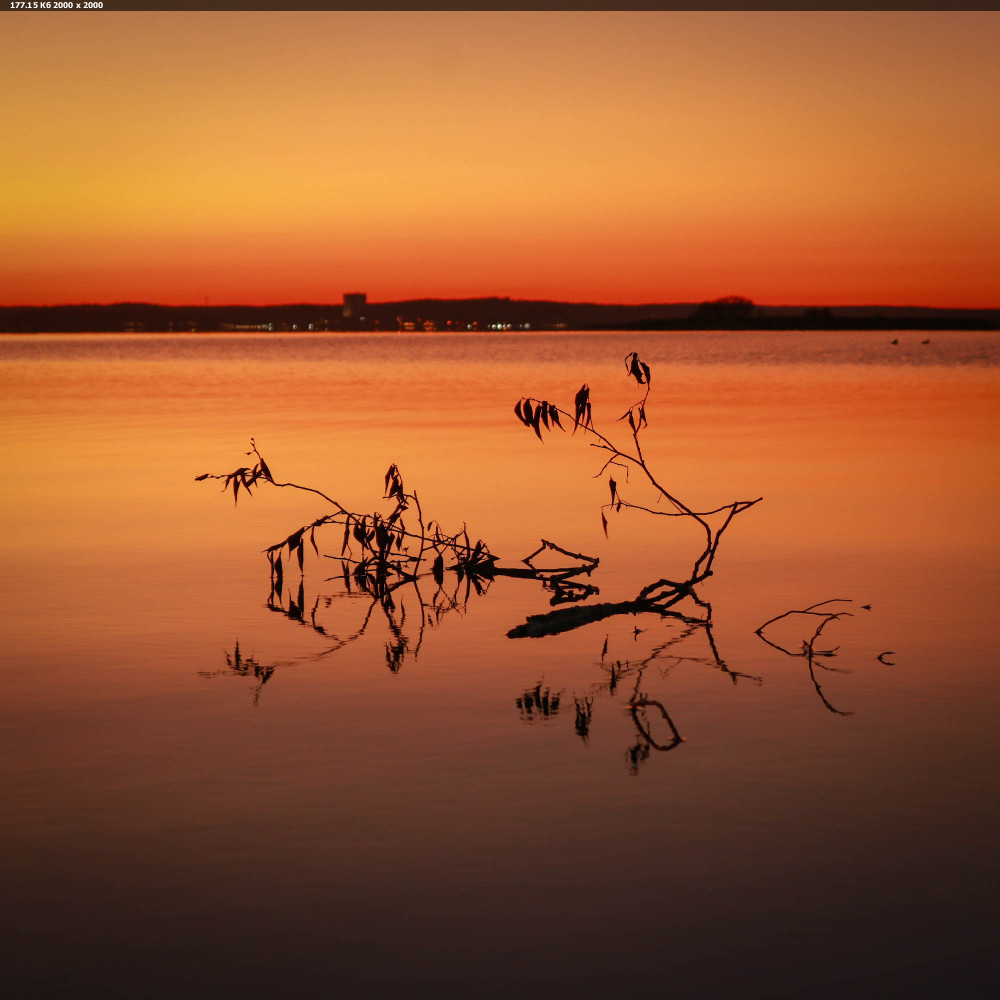Screen dimensions: 1000x1000
Task: Click the two birds floating on the water
Action: click(x=910, y=342)
